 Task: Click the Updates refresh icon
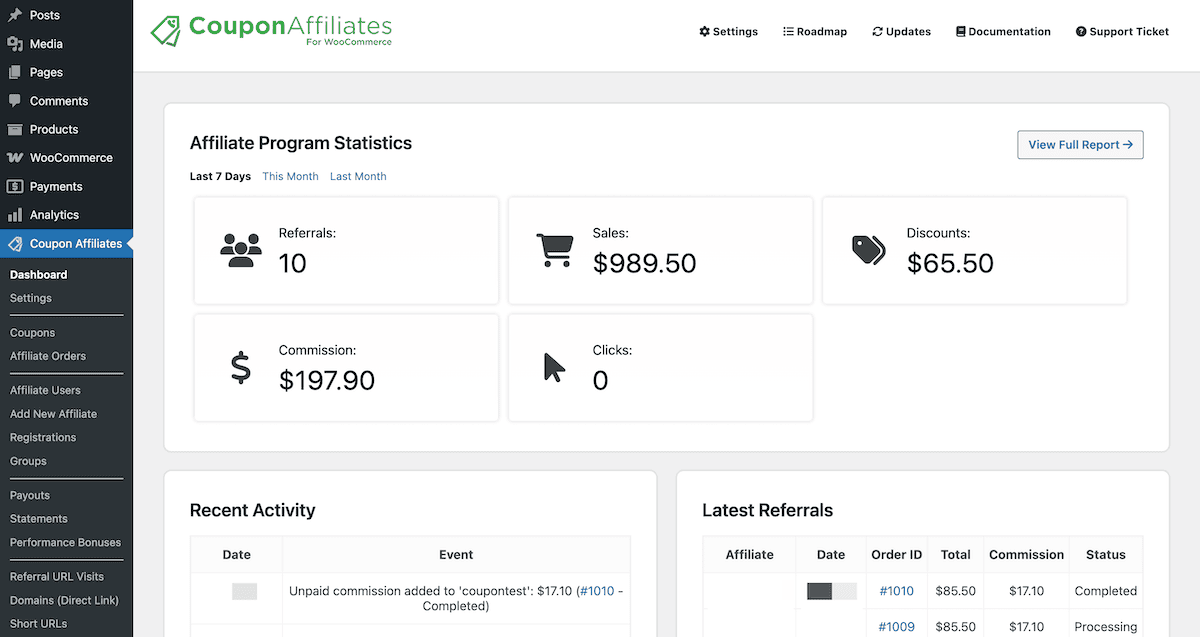(877, 31)
